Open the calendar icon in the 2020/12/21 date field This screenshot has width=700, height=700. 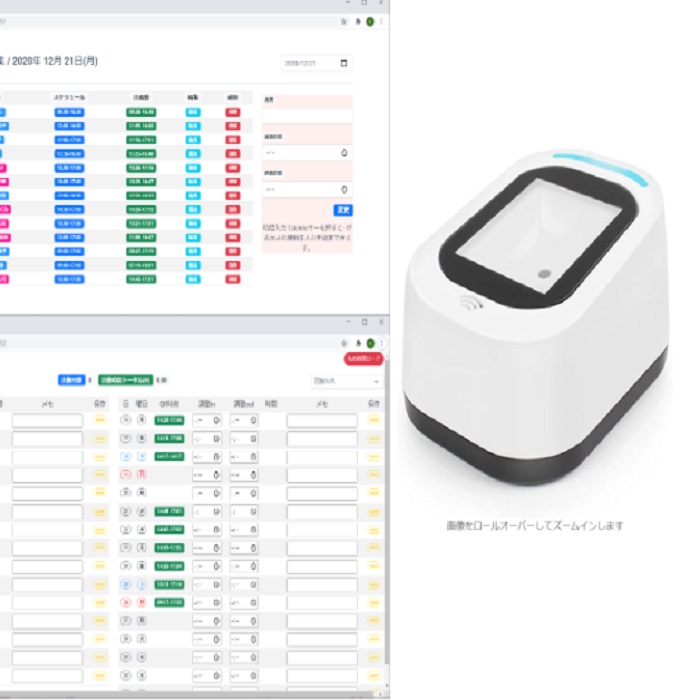tap(345, 63)
